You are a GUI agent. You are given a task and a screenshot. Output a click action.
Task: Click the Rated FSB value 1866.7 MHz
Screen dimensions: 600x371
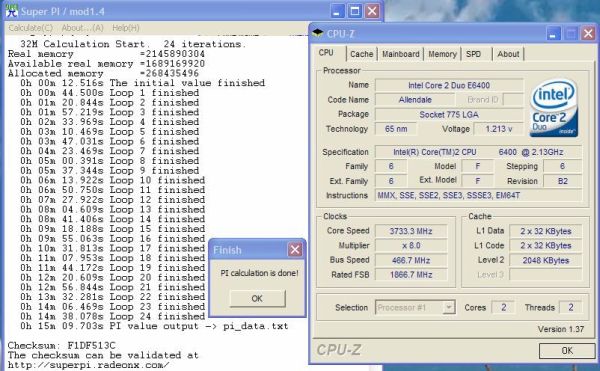[411, 275]
